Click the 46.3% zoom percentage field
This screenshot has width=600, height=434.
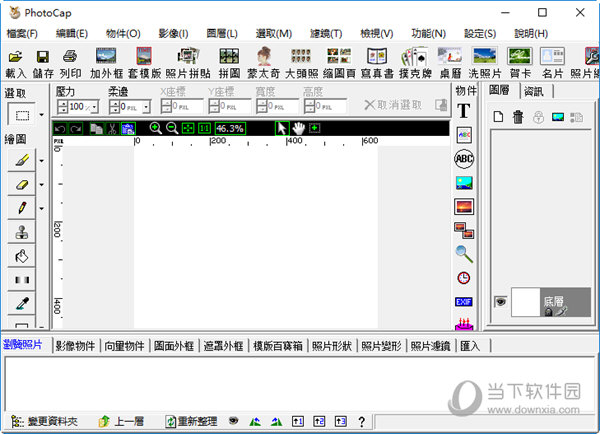(230, 128)
